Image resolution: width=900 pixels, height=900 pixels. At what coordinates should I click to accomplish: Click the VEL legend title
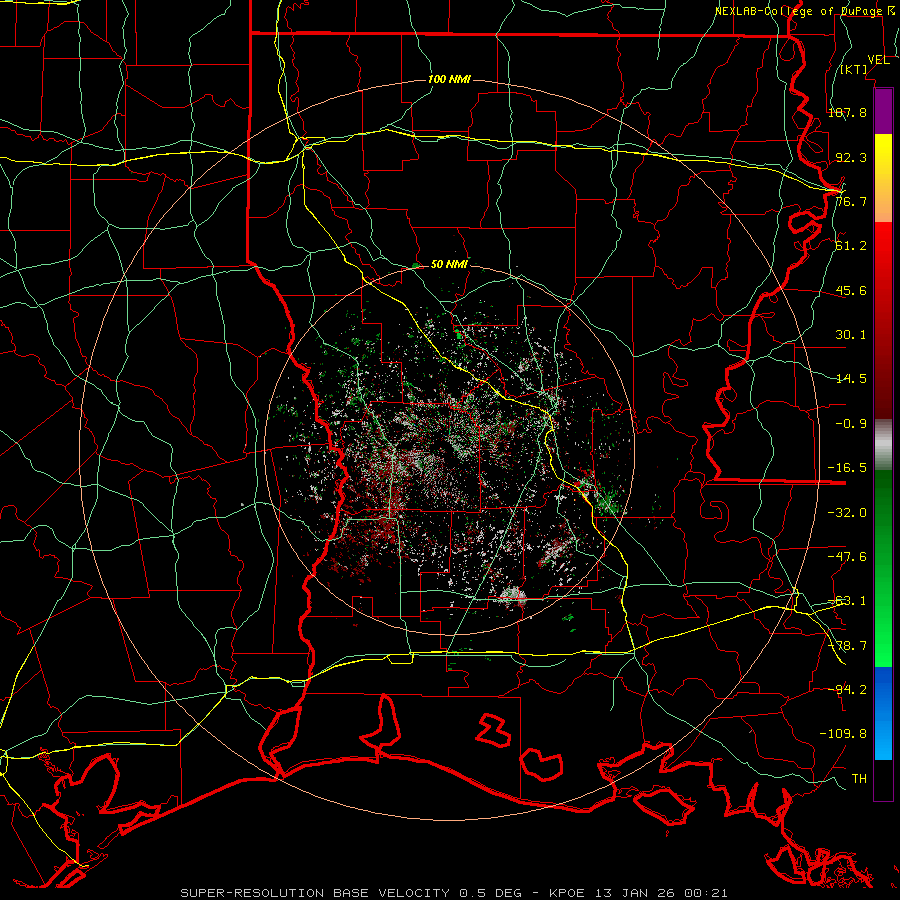878,60
